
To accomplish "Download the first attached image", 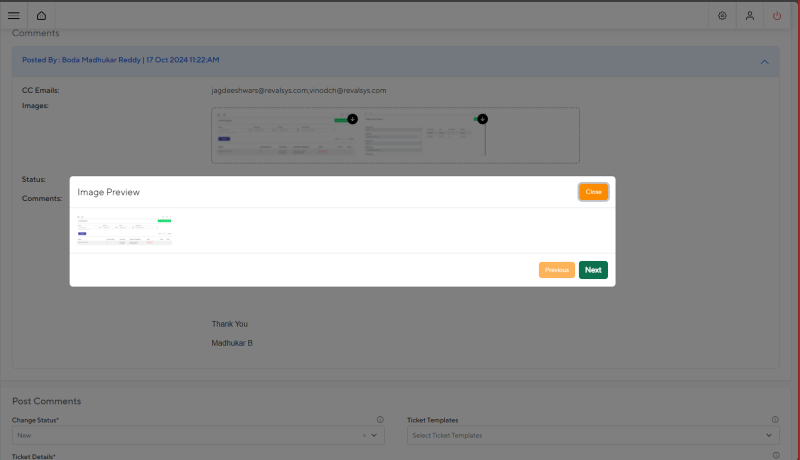I will (352, 119).
